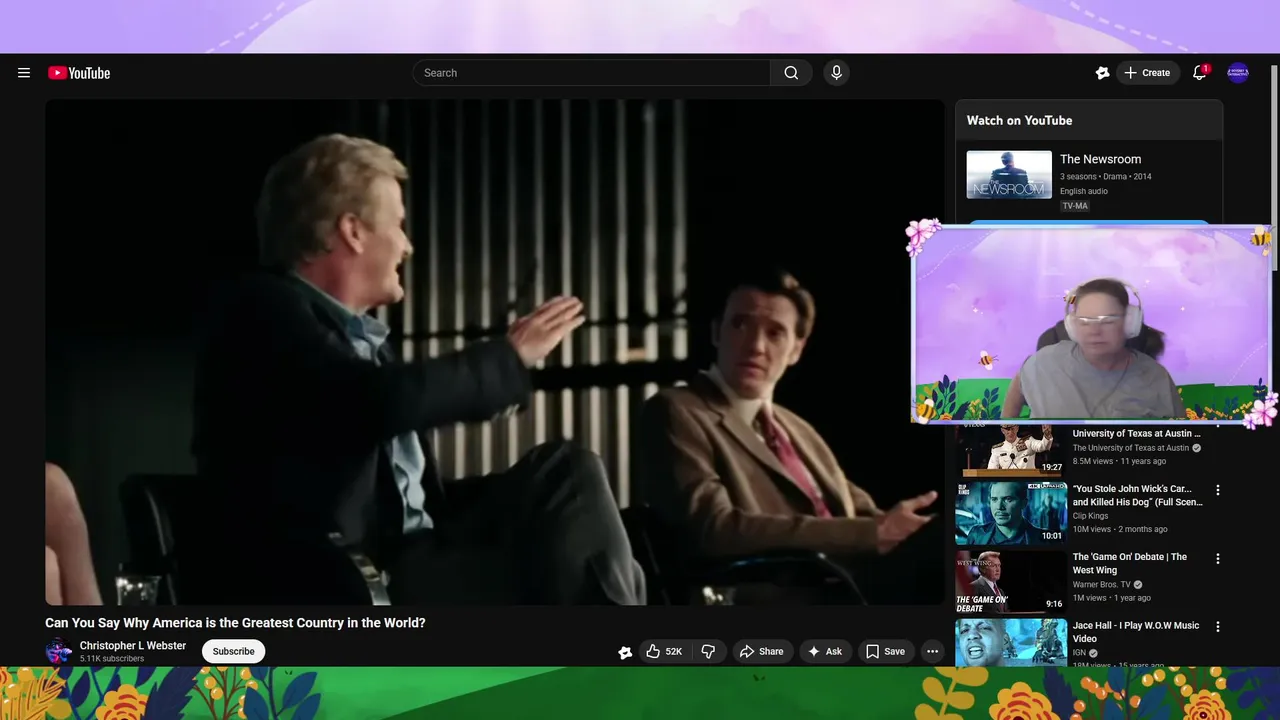The width and height of the screenshot is (1280, 720).
Task: Open the notifications bell
Action: (1199, 73)
